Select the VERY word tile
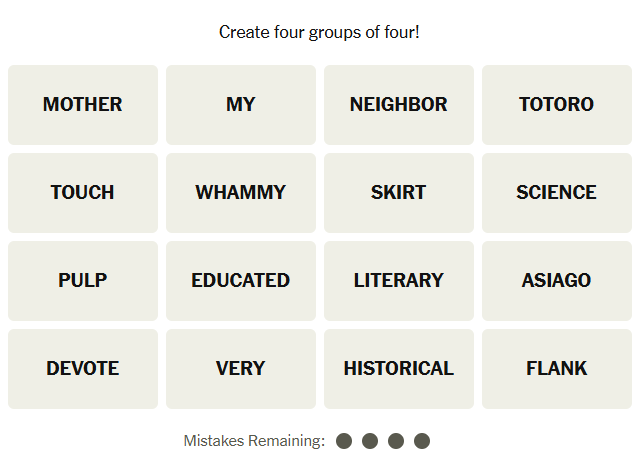This screenshot has height=454, width=640. [241, 369]
